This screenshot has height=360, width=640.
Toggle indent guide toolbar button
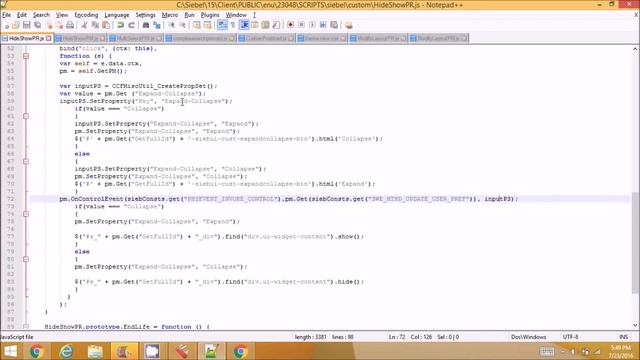coord(244,25)
